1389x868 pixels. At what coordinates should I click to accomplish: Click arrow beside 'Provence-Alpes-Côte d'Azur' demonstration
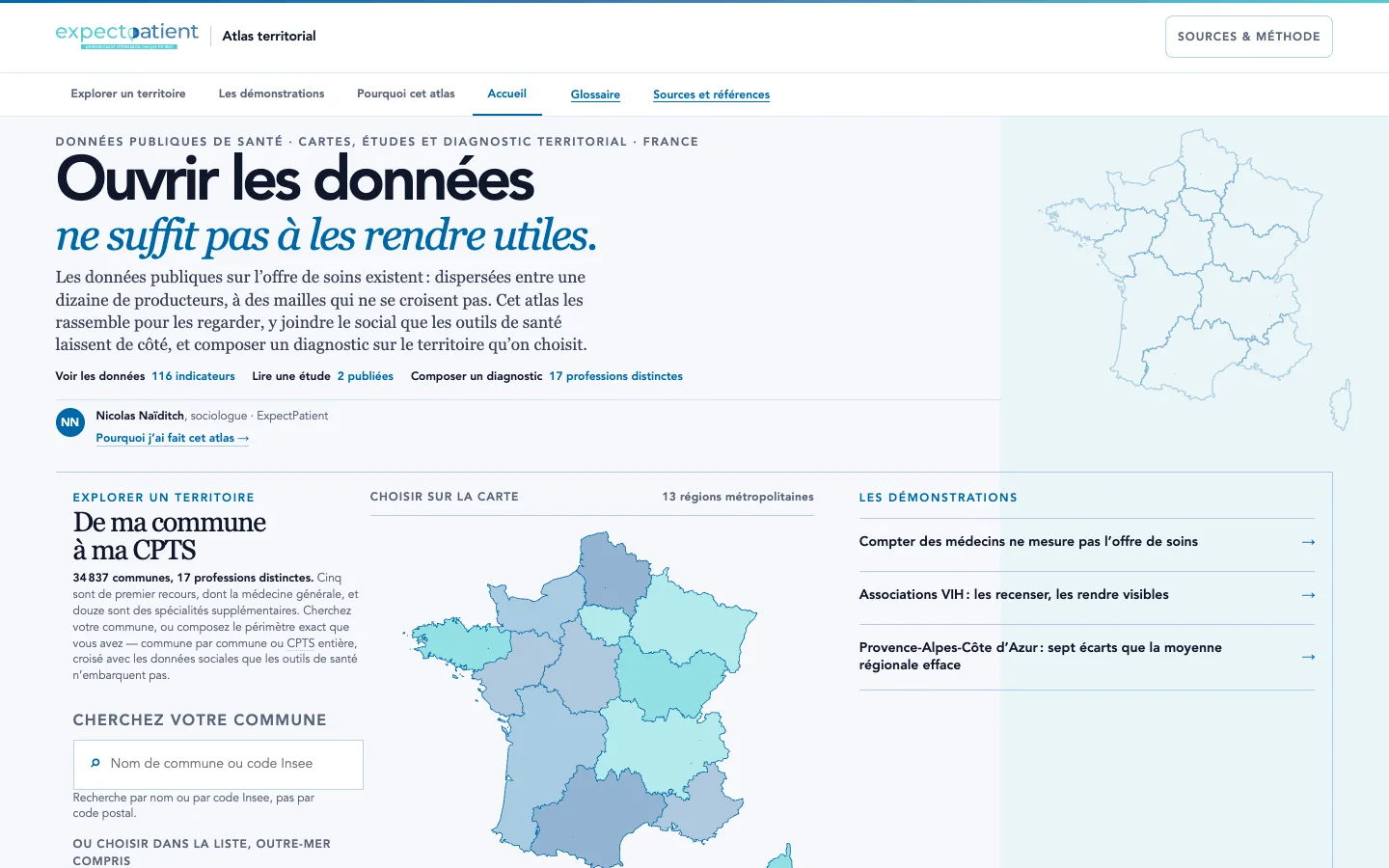1308,657
